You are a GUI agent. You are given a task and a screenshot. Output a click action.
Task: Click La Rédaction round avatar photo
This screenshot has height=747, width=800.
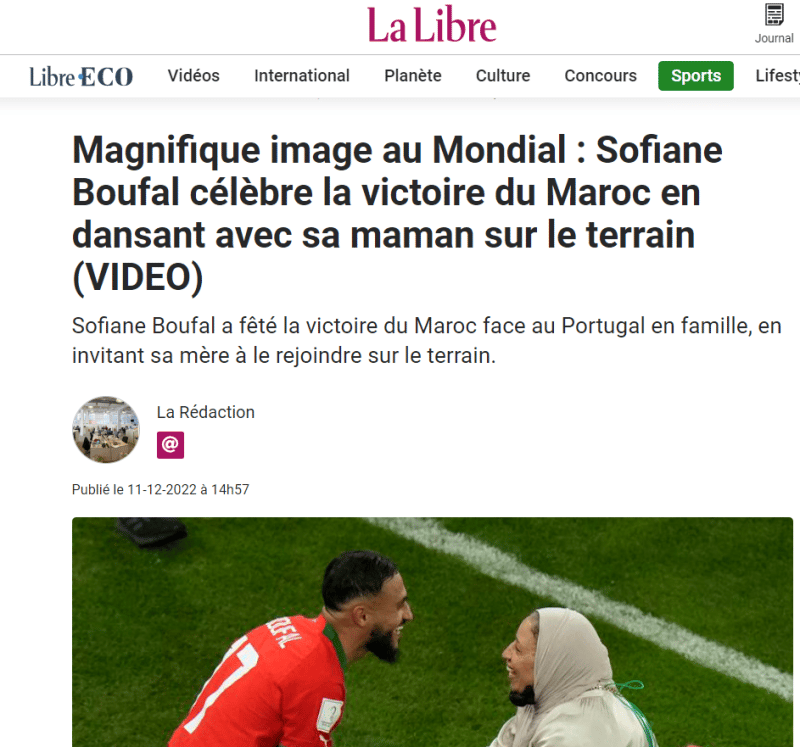[x=106, y=430]
